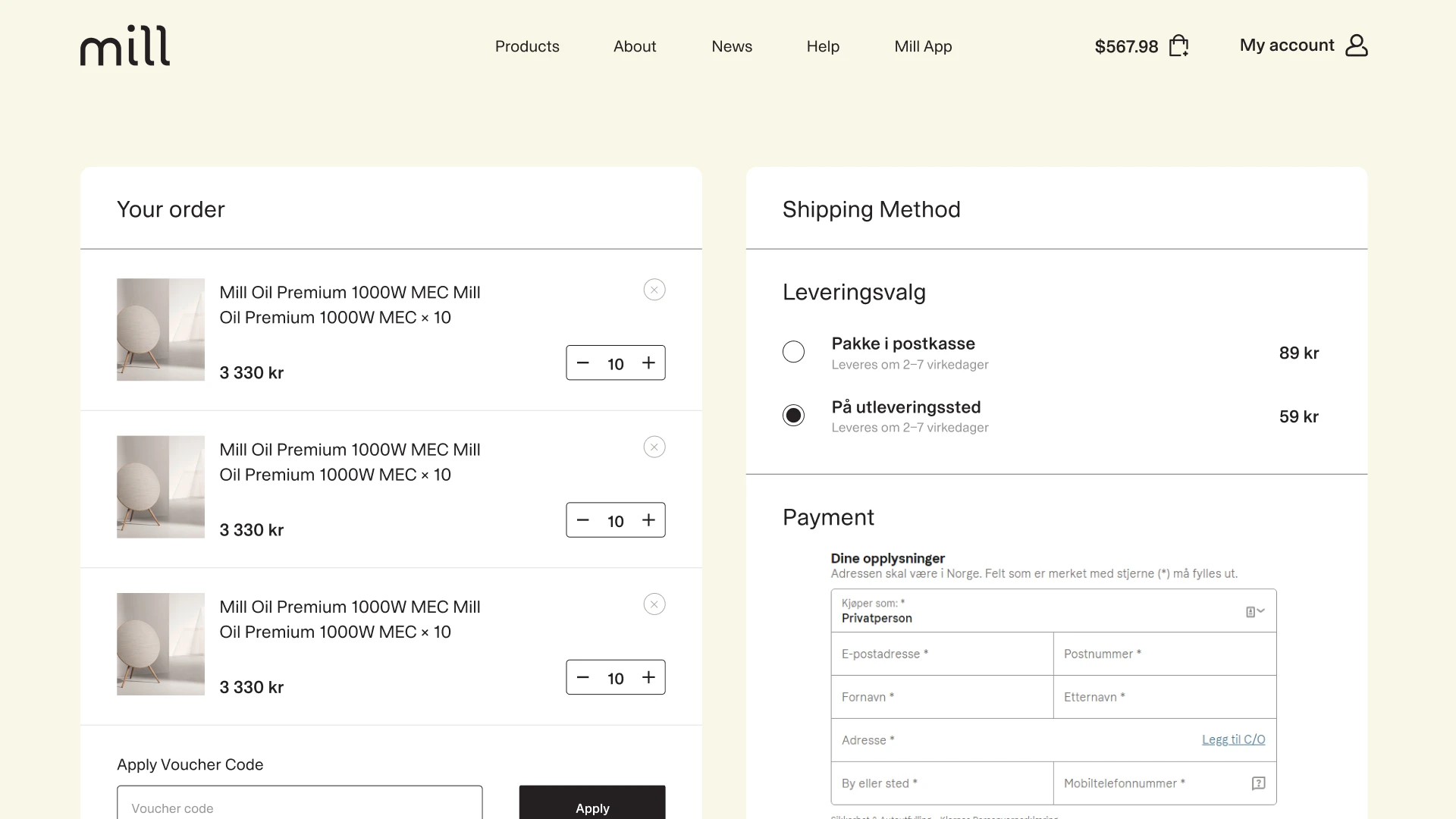
Task: Click the My account link text
Action: coord(1287,45)
